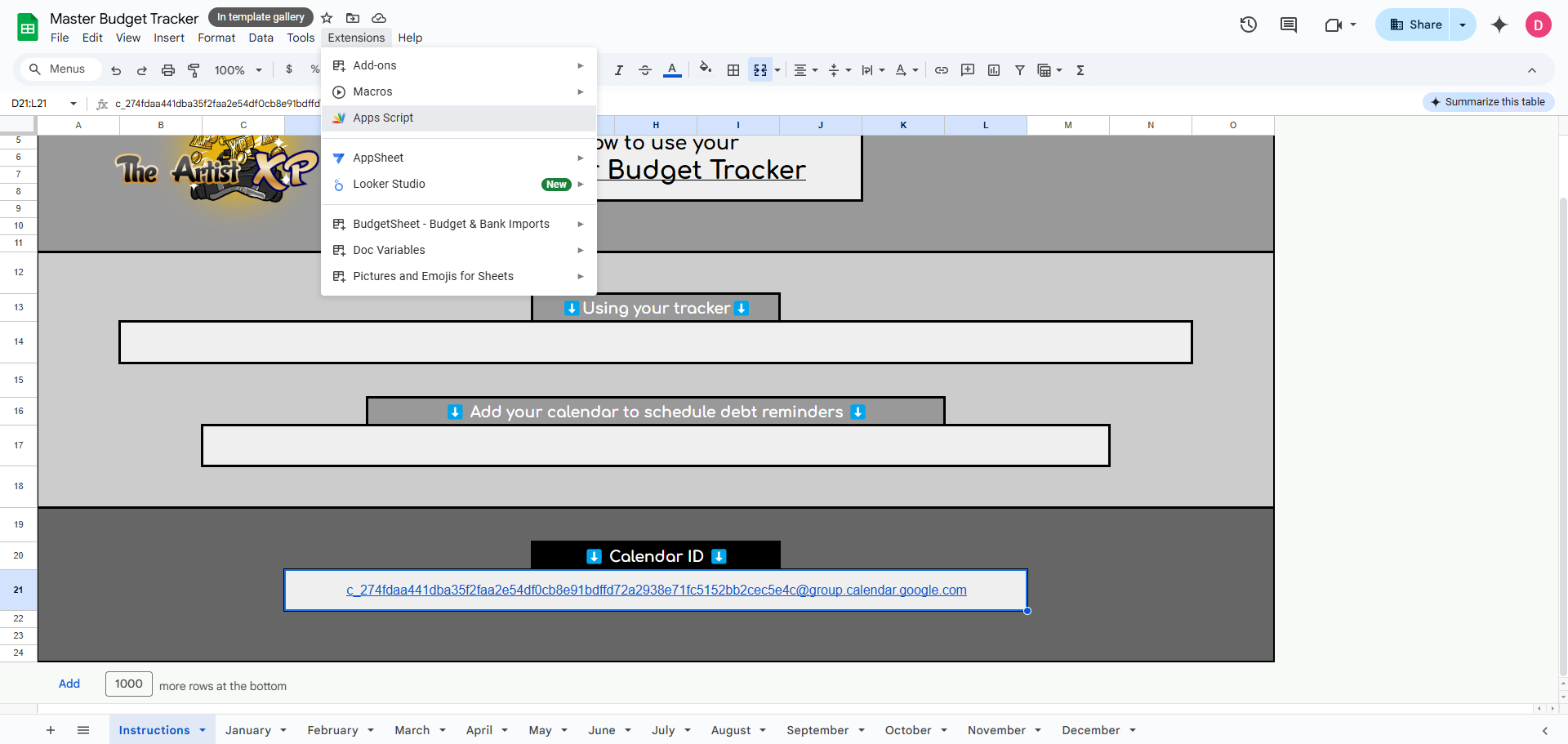The width and height of the screenshot is (1568, 744).
Task: Open the zoom 100% dropdown
Action: pos(238,70)
